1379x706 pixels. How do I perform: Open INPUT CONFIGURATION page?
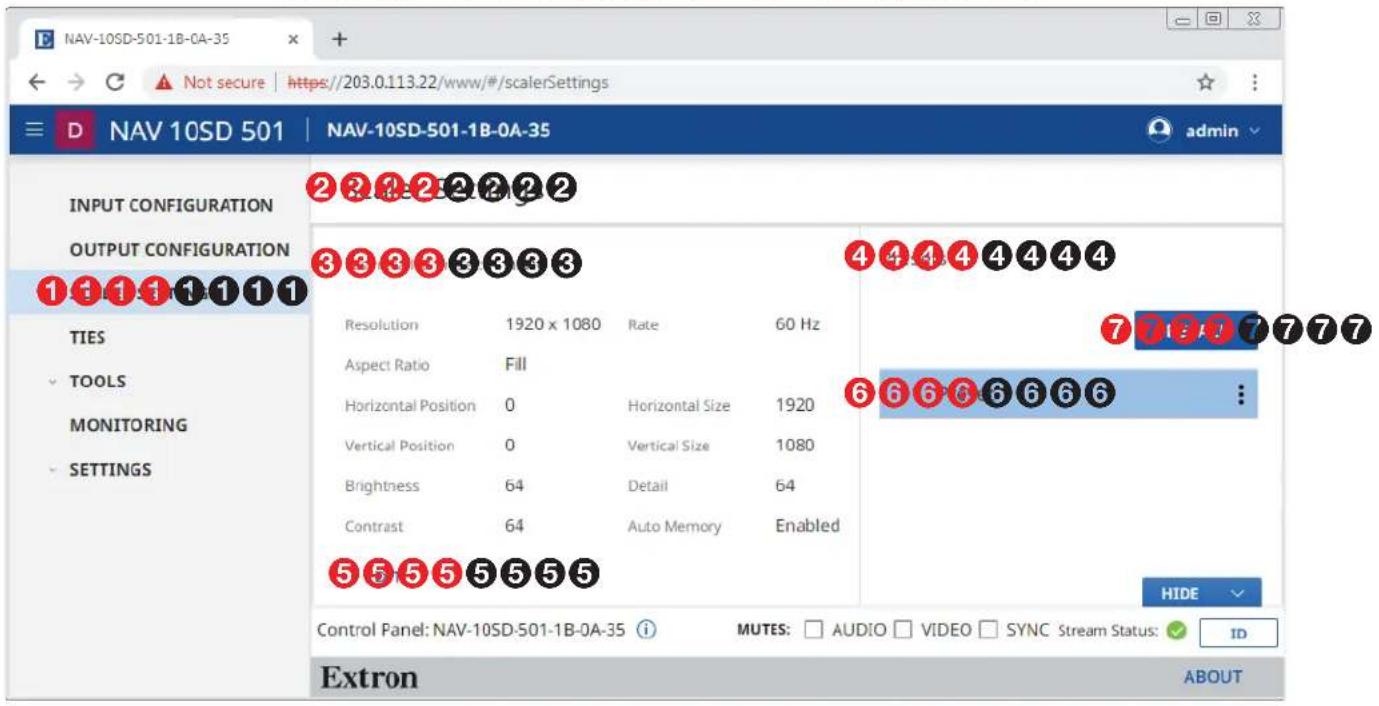tap(171, 205)
